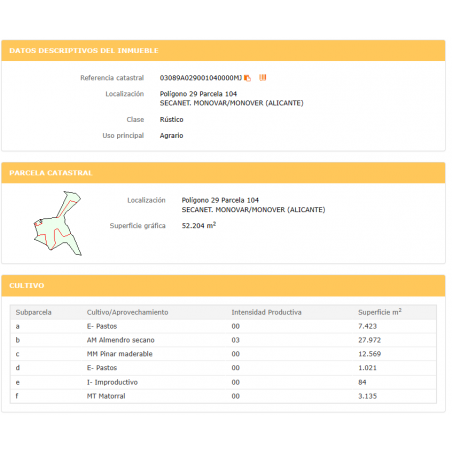Click subparcela letter 'f'
This screenshot has width=452, height=452.
coord(17,396)
